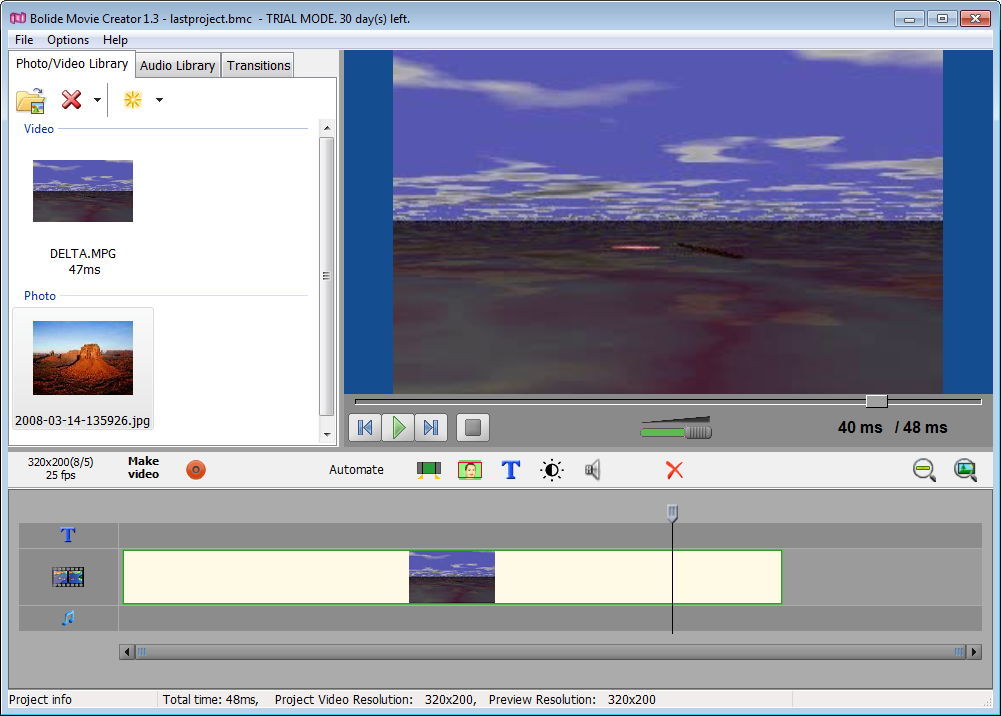Click the / 48 ms total duration readout
Image resolution: width=1001 pixels, height=716 pixels.
921,428
